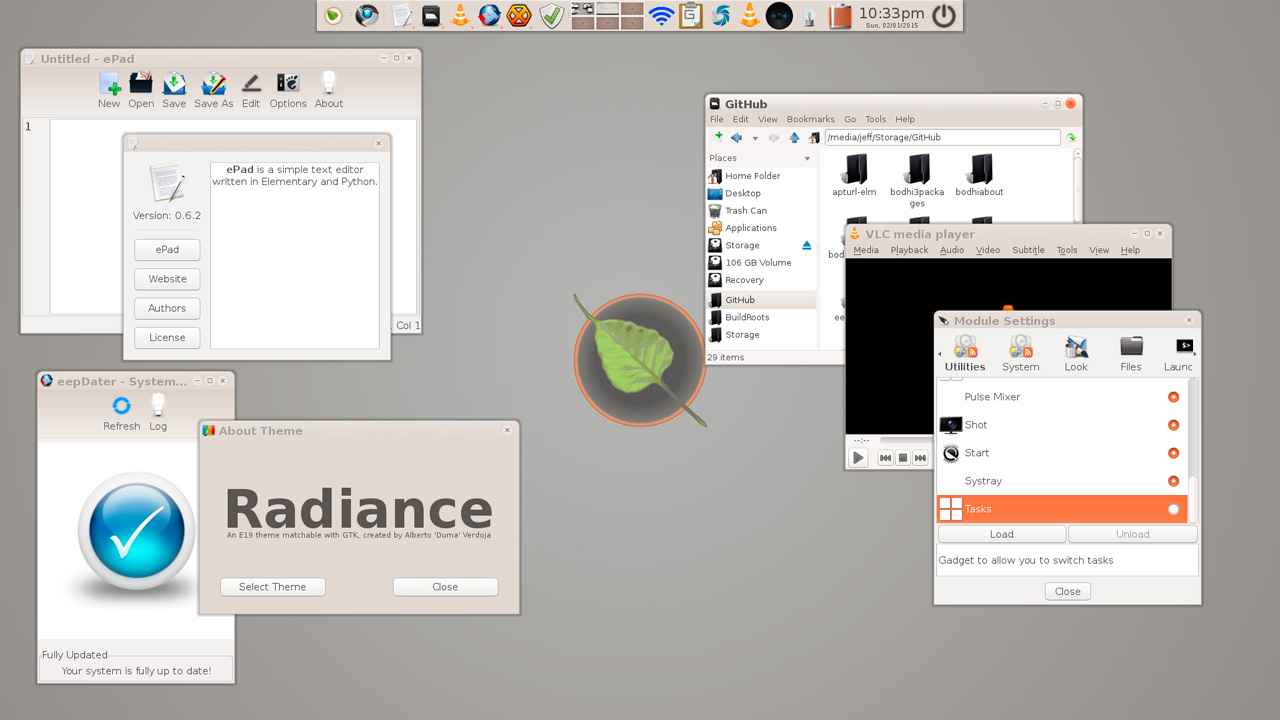Click the Refresh icon in eepDater

pos(121,405)
